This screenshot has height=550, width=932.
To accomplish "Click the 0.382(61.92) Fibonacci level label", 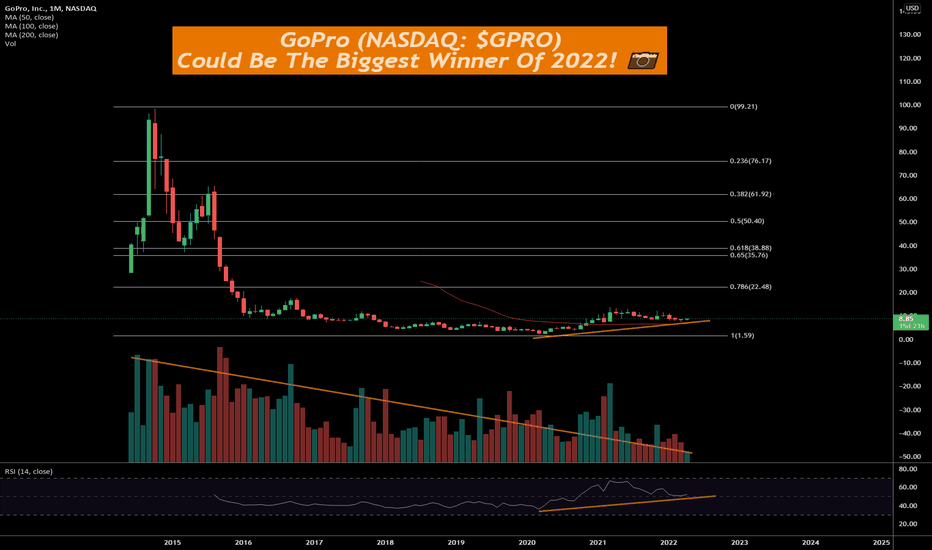I will click(x=751, y=194).
